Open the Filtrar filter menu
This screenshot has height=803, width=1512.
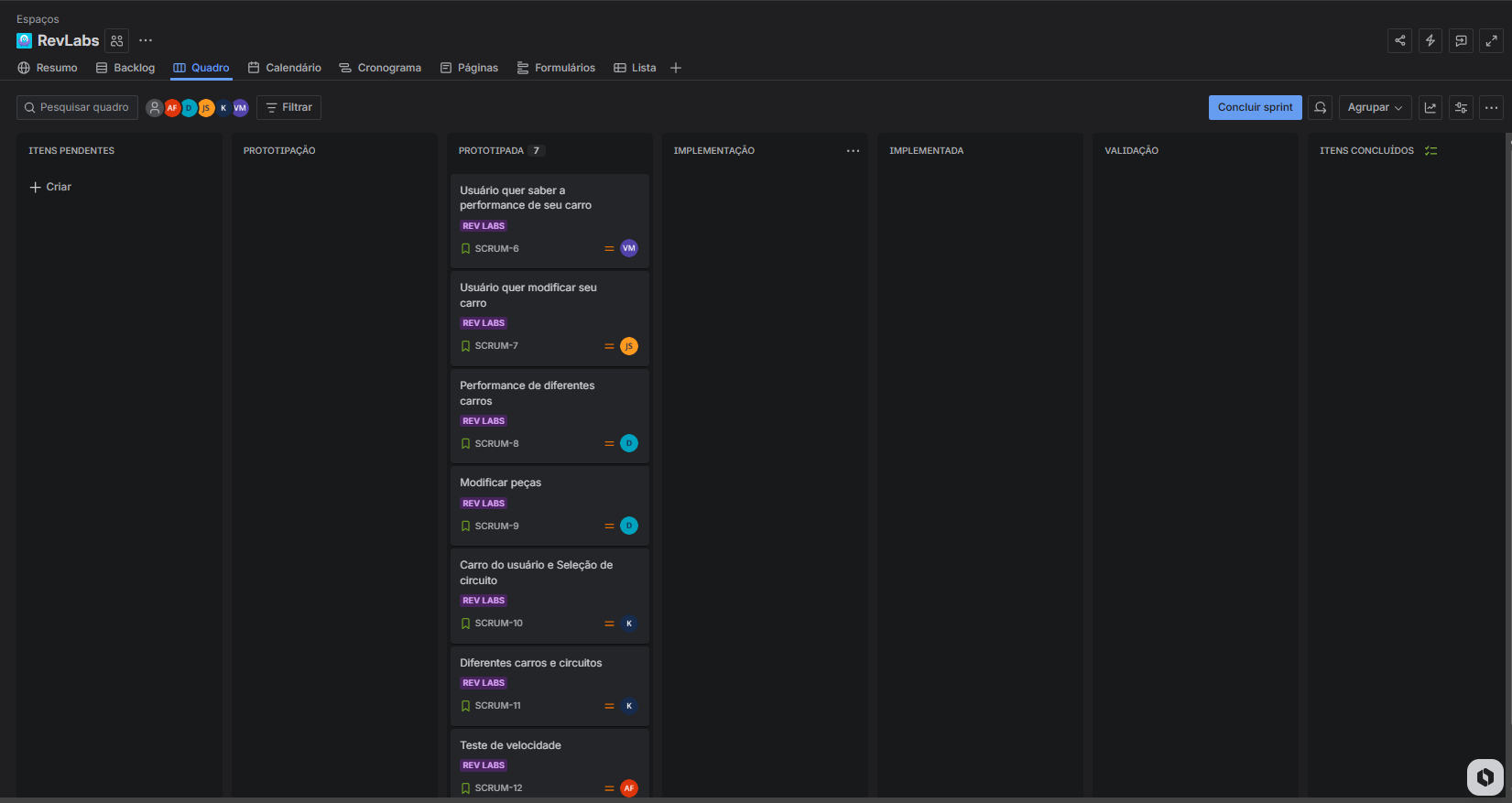point(288,107)
